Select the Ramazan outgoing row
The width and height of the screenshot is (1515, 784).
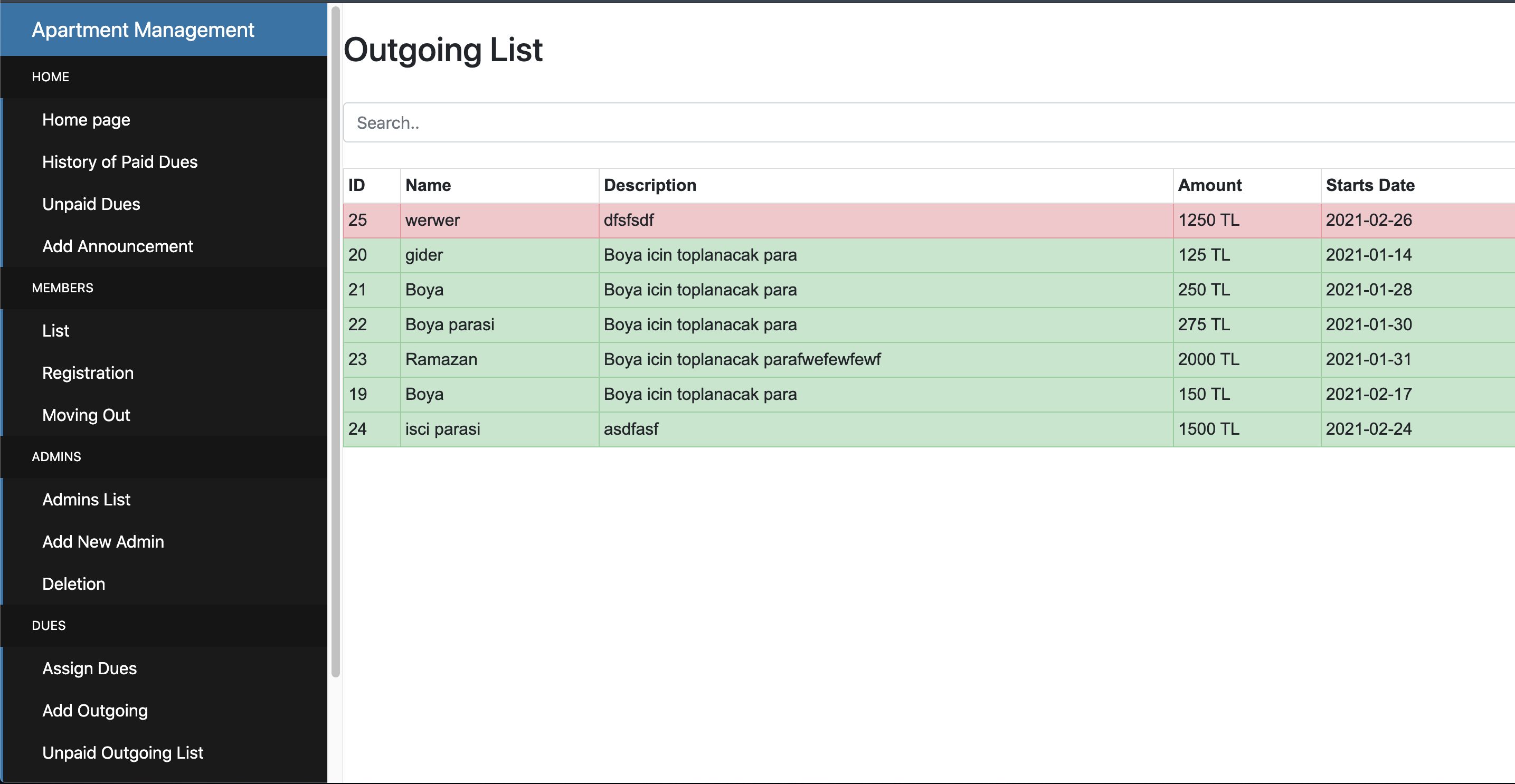pyautogui.click(x=764, y=360)
